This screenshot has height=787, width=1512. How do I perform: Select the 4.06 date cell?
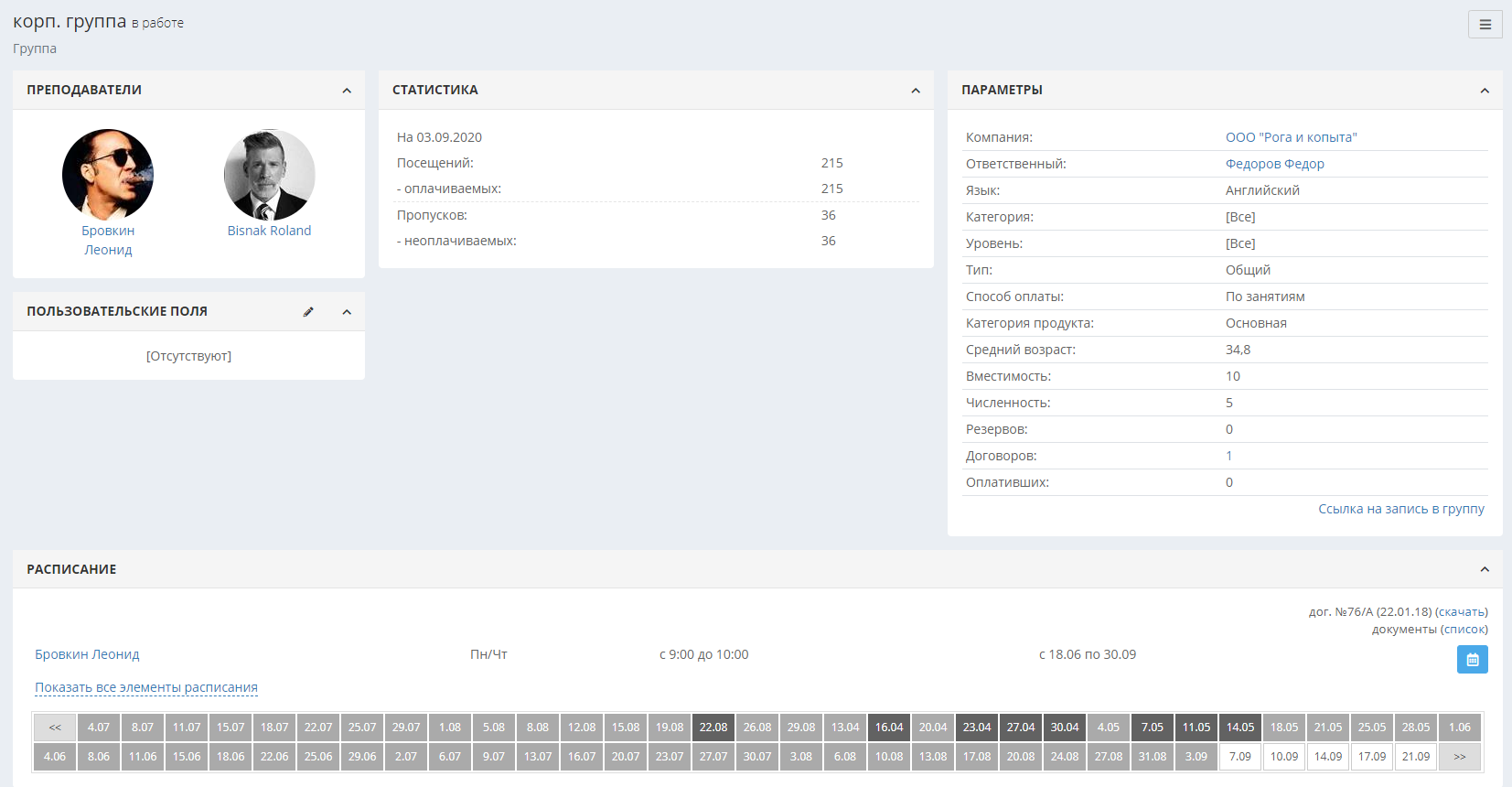pos(55,757)
